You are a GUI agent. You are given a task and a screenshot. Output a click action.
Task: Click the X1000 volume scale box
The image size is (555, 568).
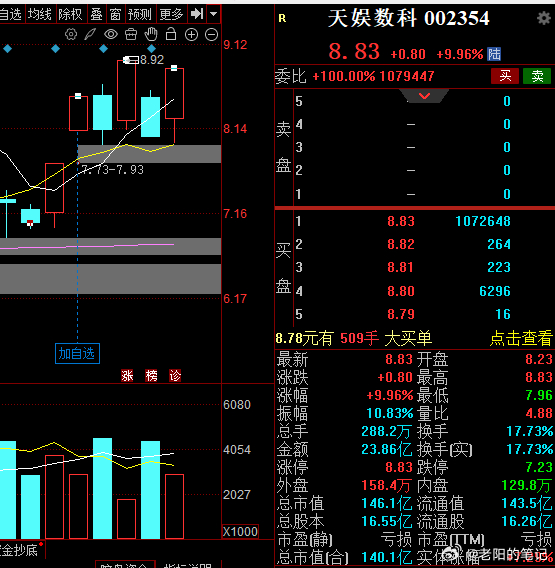pos(240,531)
